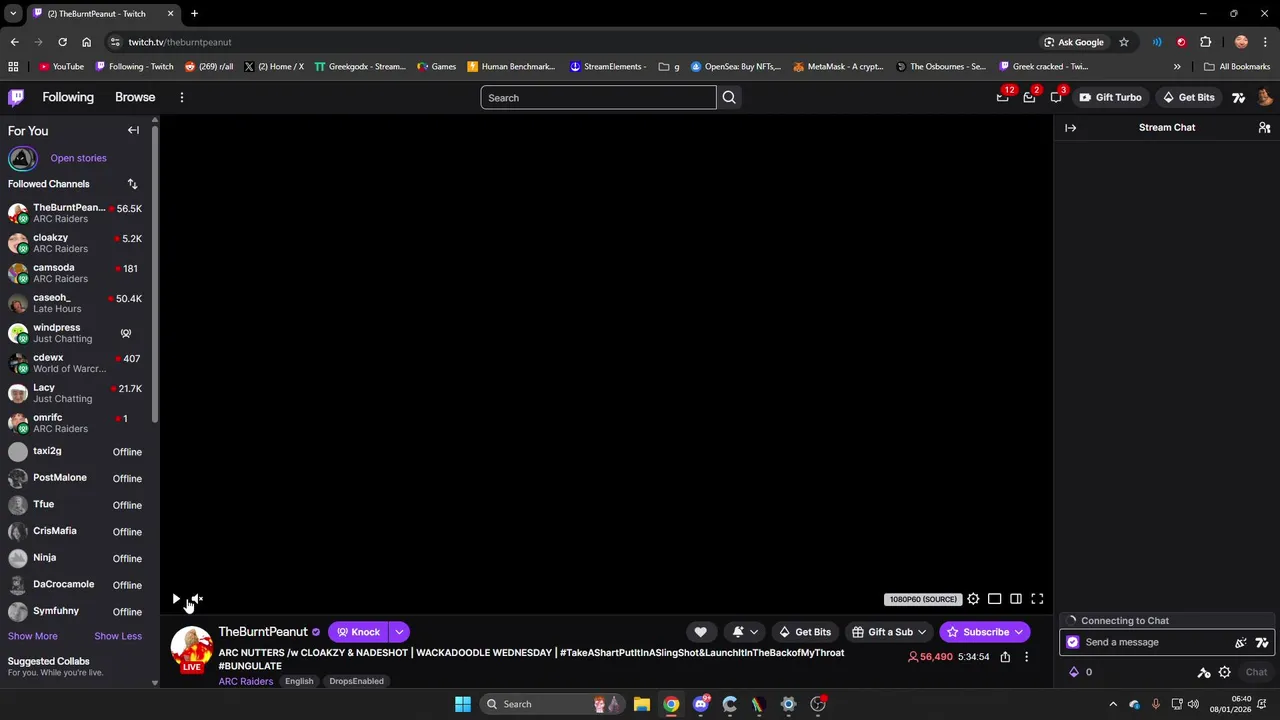The width and height of the screenshot is (1280, 720).
Task: Click the search magnifier button
Action: [x=729, y=97]
